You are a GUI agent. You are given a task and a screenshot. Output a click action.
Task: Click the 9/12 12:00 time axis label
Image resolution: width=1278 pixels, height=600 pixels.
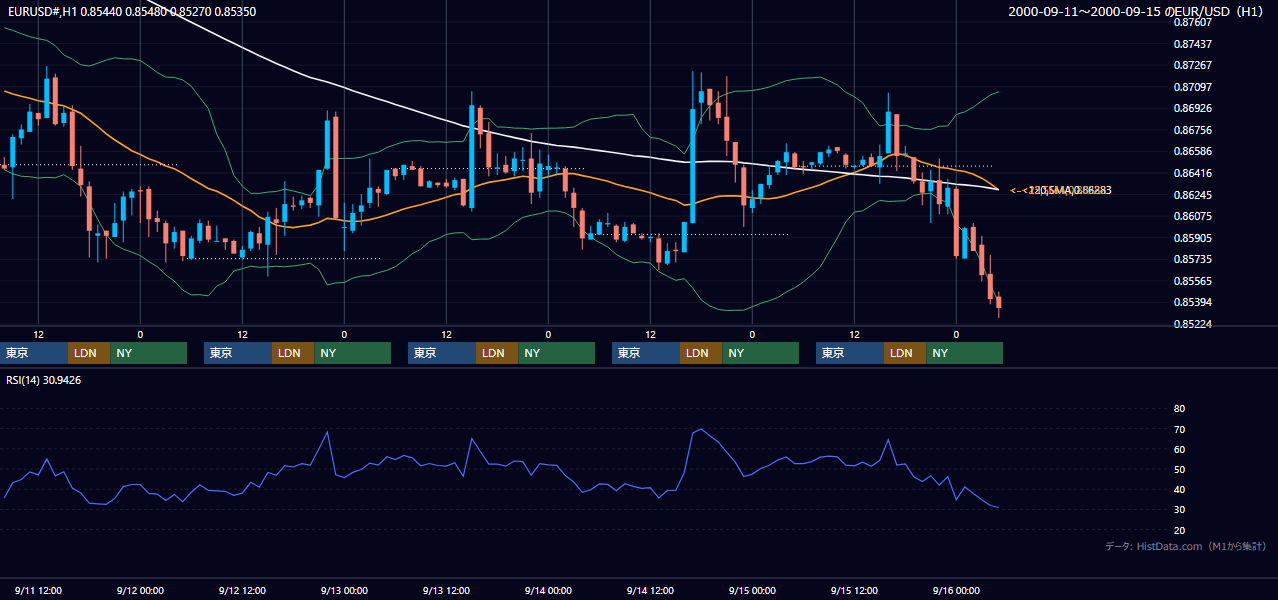pos(242,591)
